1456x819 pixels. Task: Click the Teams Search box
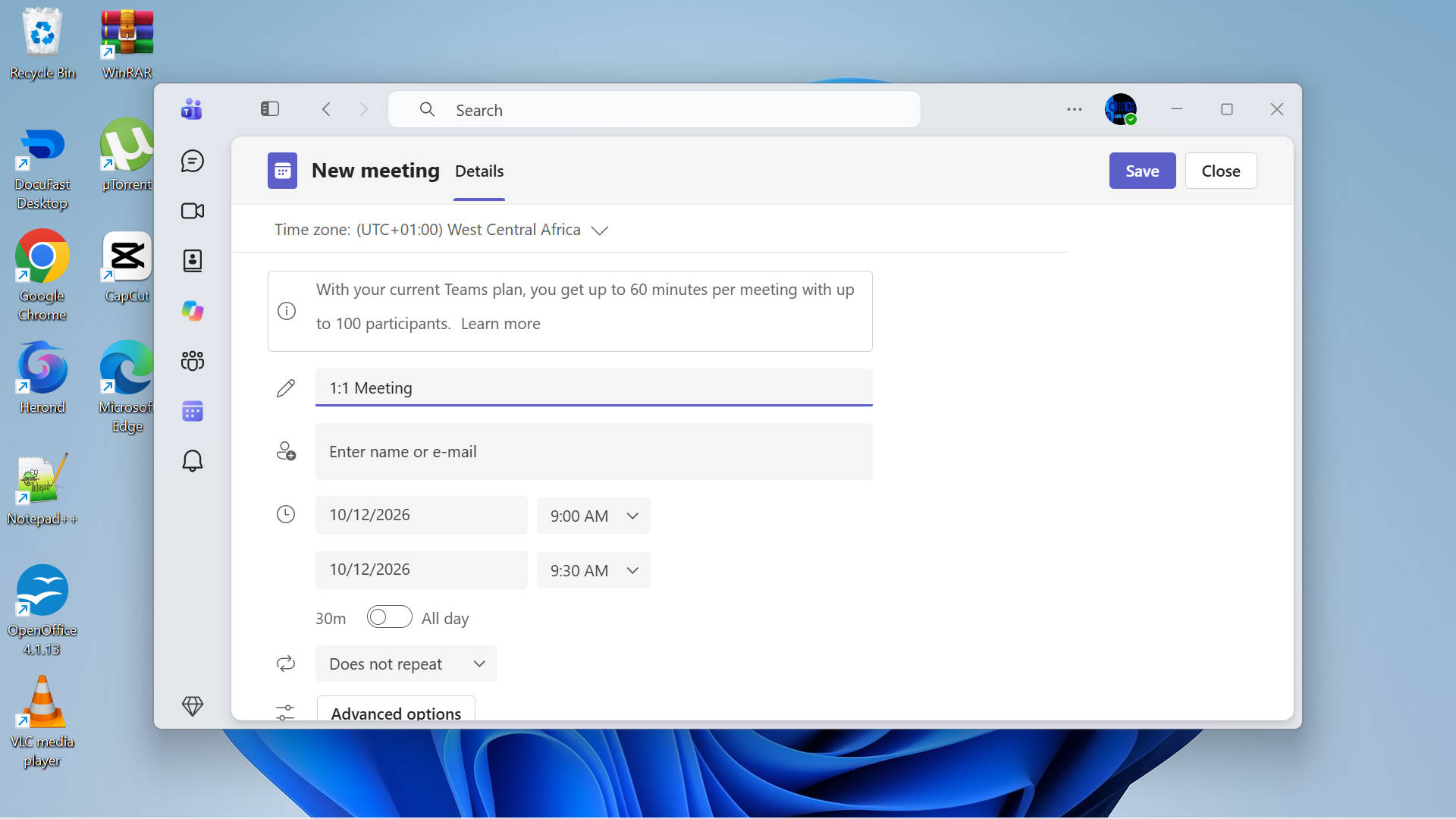click(x=654, y=109)
